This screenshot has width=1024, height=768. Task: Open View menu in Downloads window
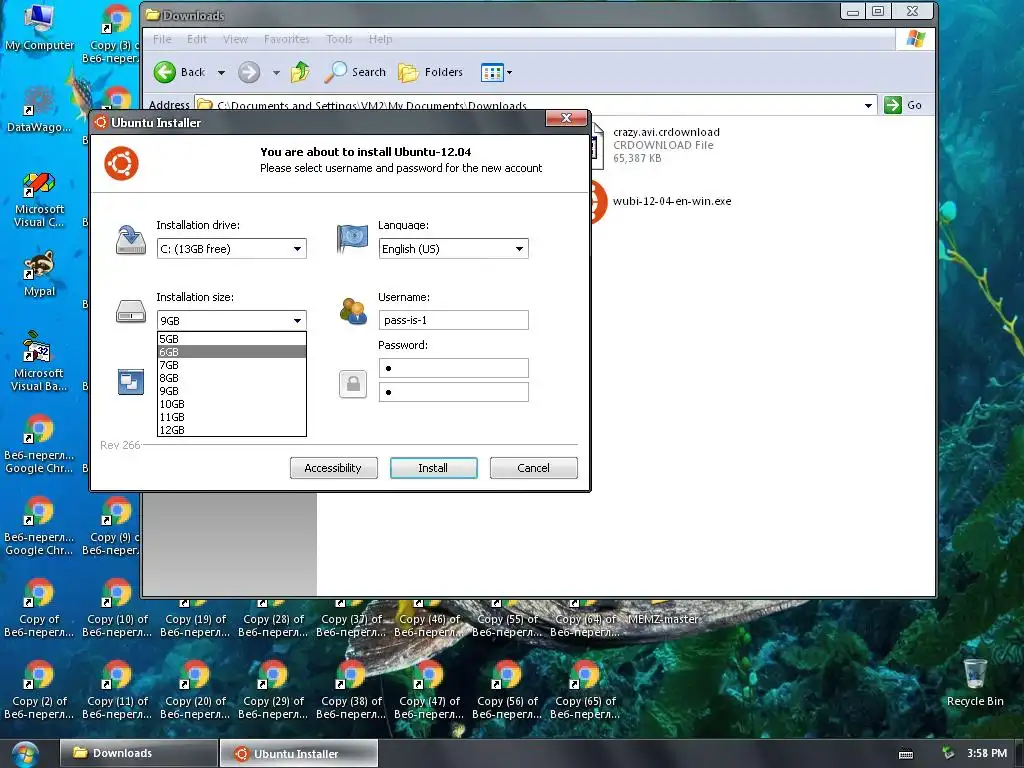pos(235,39)
